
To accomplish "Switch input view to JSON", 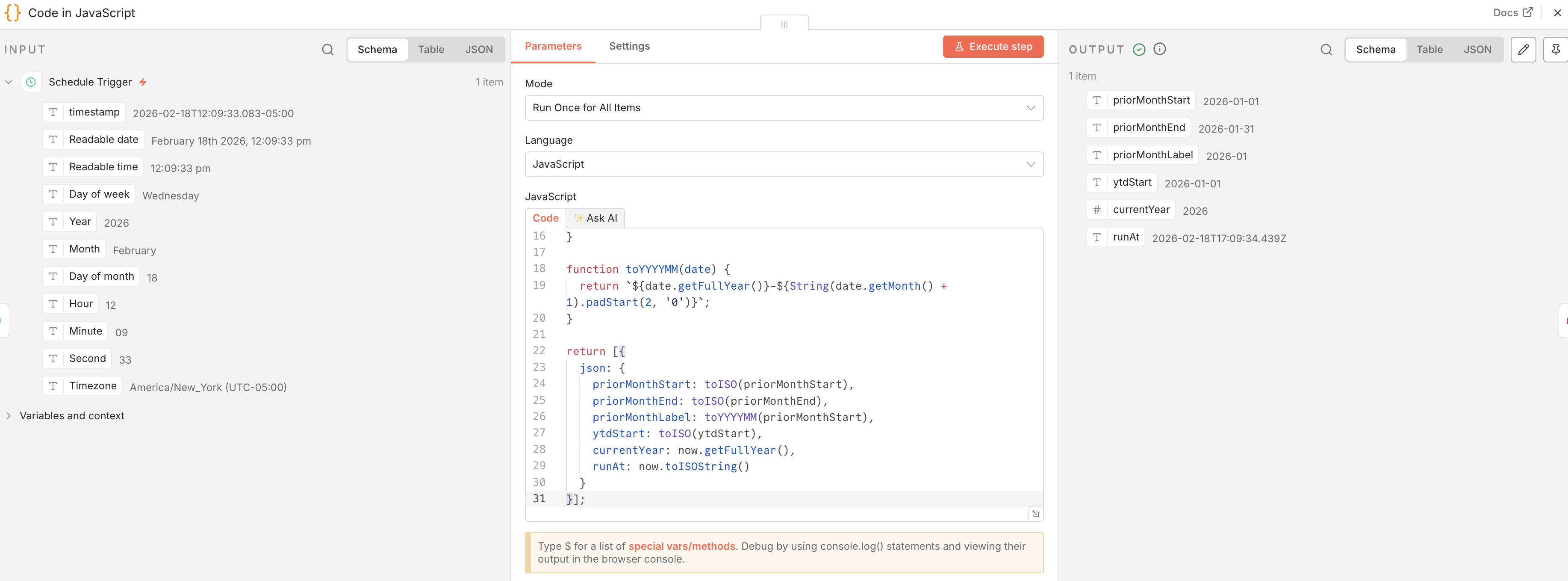I will click(x=478, y=49).
